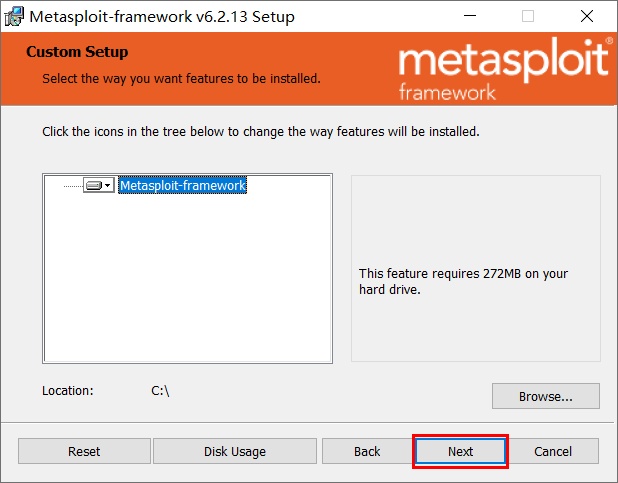618x483 pixels.
Task: Click the metasploit framework logo
Action: click(506, 69)
